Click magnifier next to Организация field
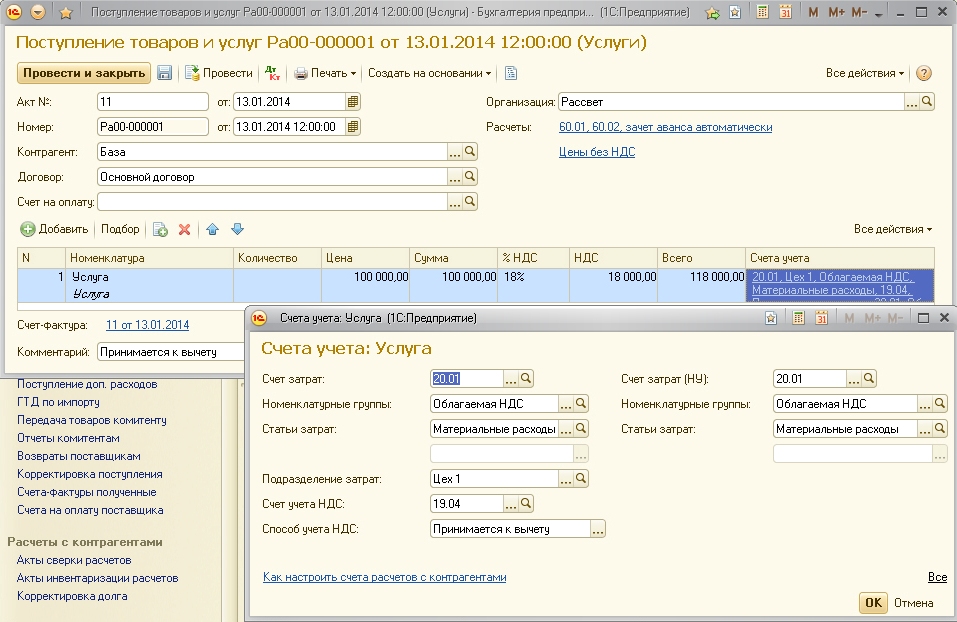The image size is (957, 622). click(927, 102)
